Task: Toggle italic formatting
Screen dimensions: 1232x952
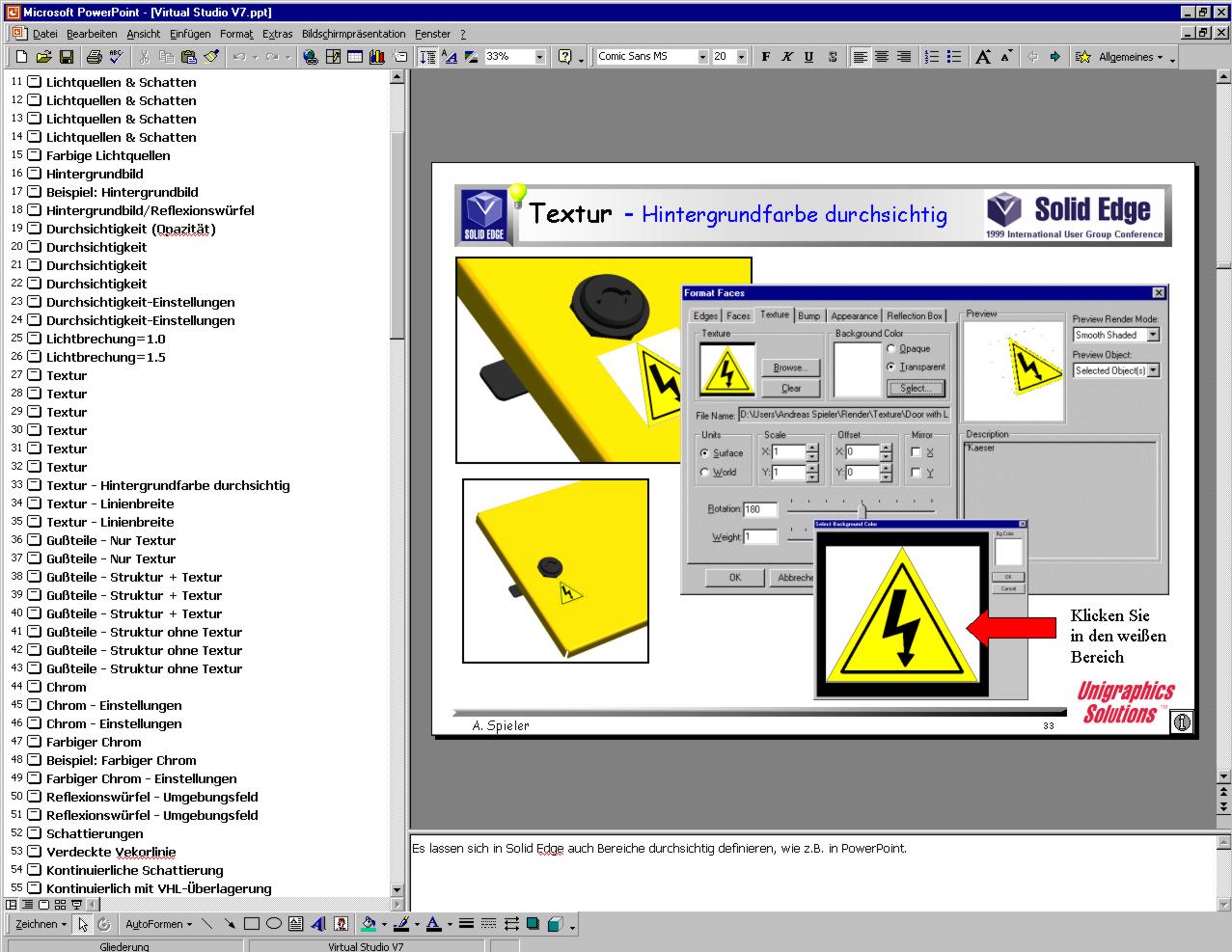Action: (x=787, y=57)
